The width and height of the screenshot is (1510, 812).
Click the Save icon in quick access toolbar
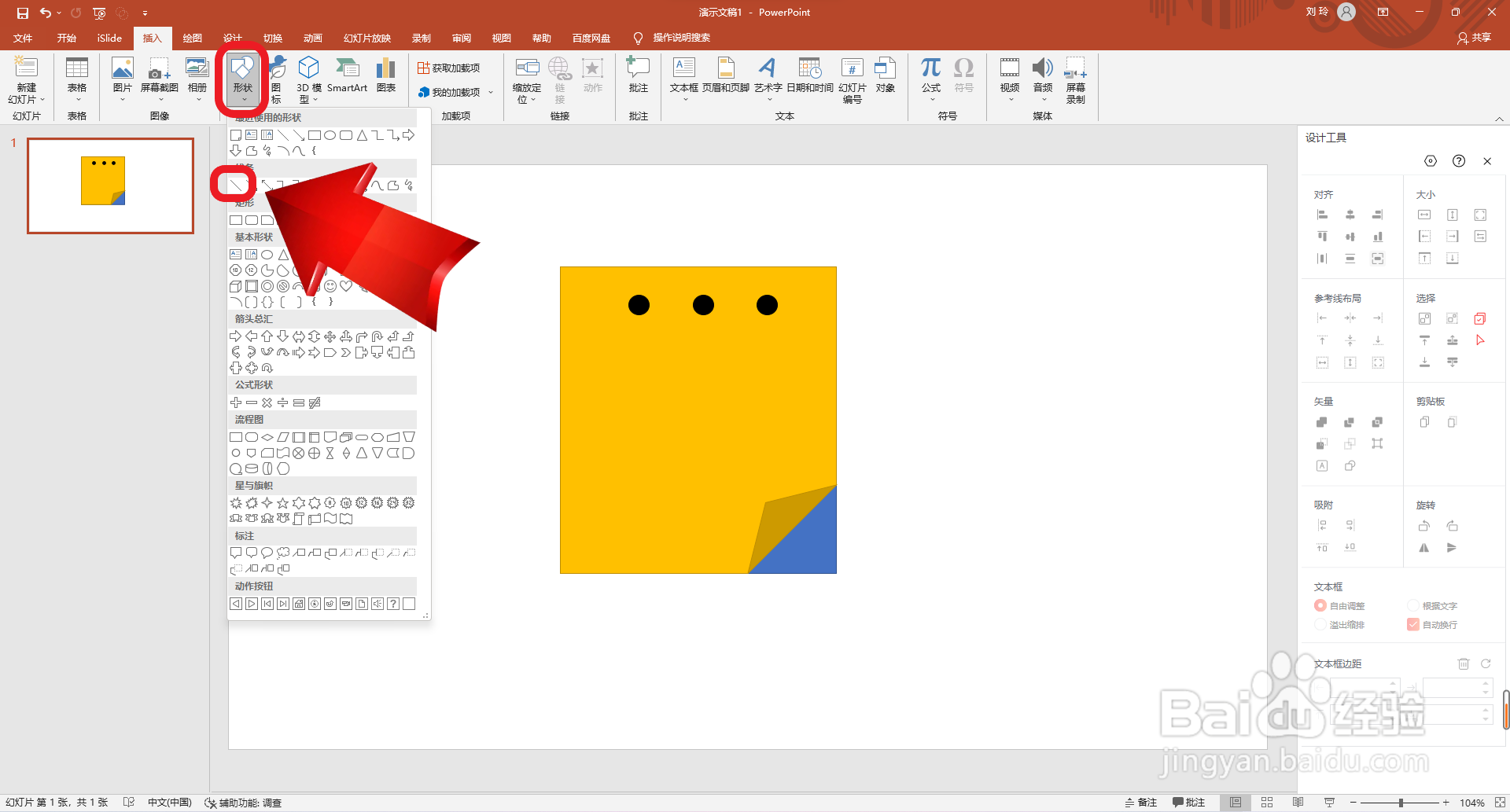[x=22, y=13]
